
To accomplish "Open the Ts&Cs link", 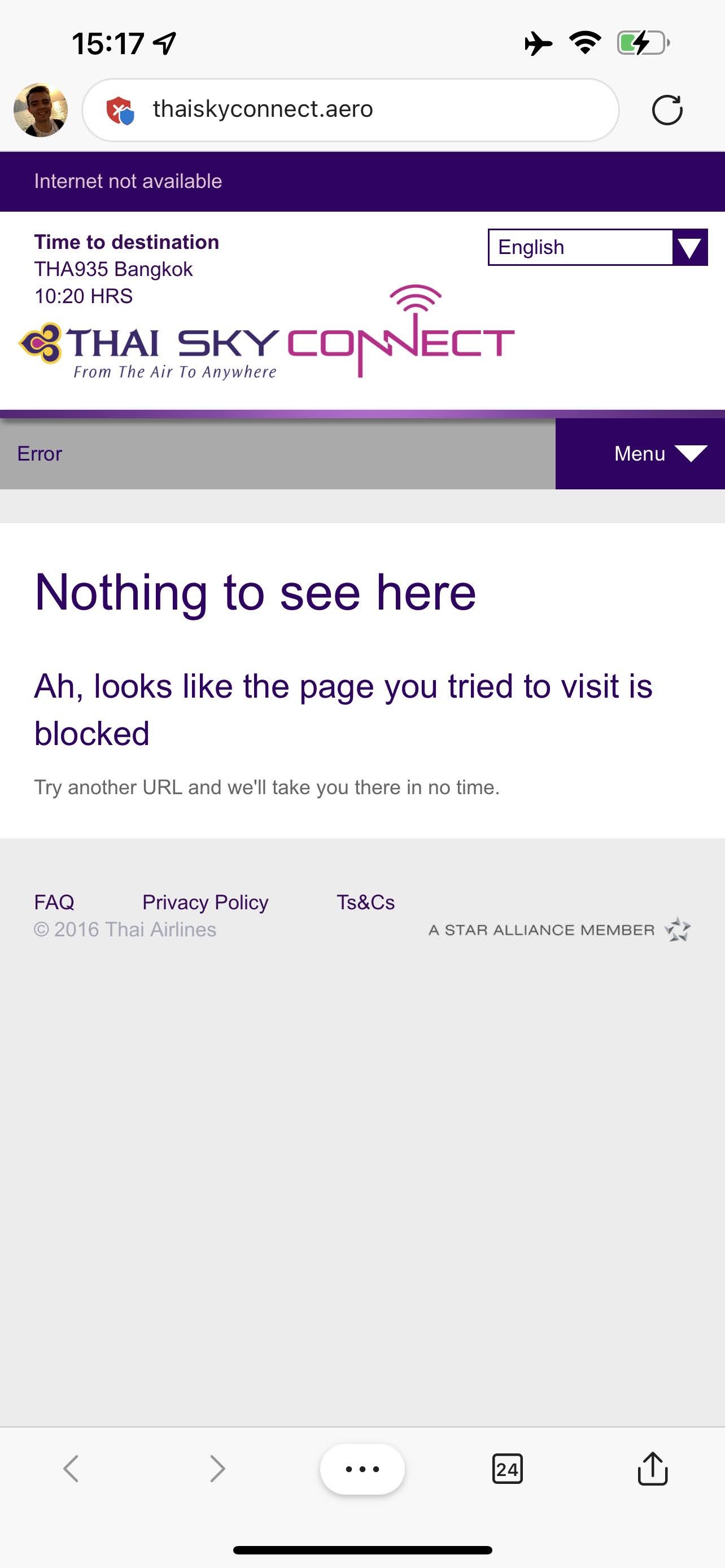I will tap(365, 902).
